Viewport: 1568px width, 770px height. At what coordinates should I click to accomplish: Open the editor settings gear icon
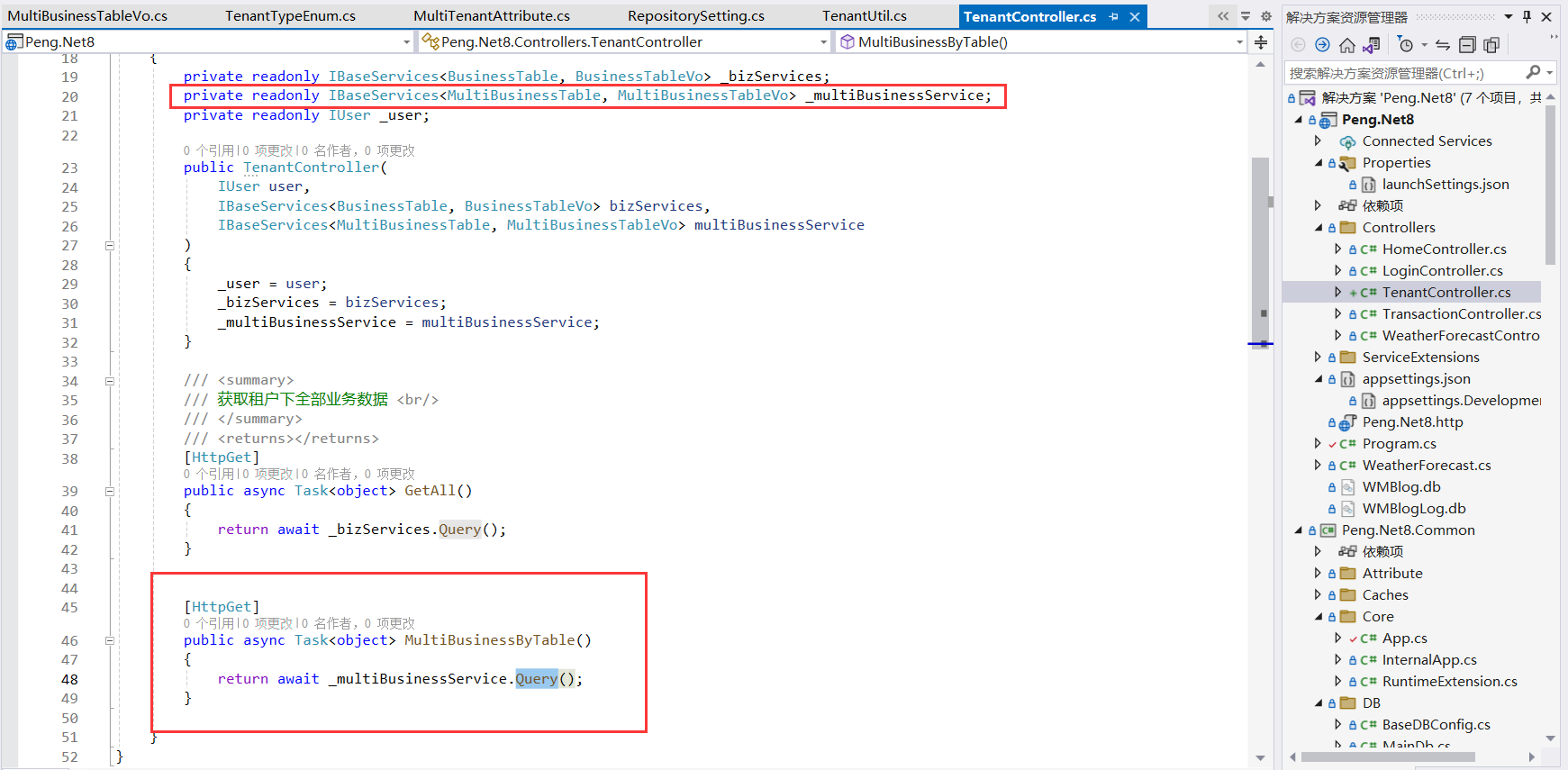[1265, 16]
